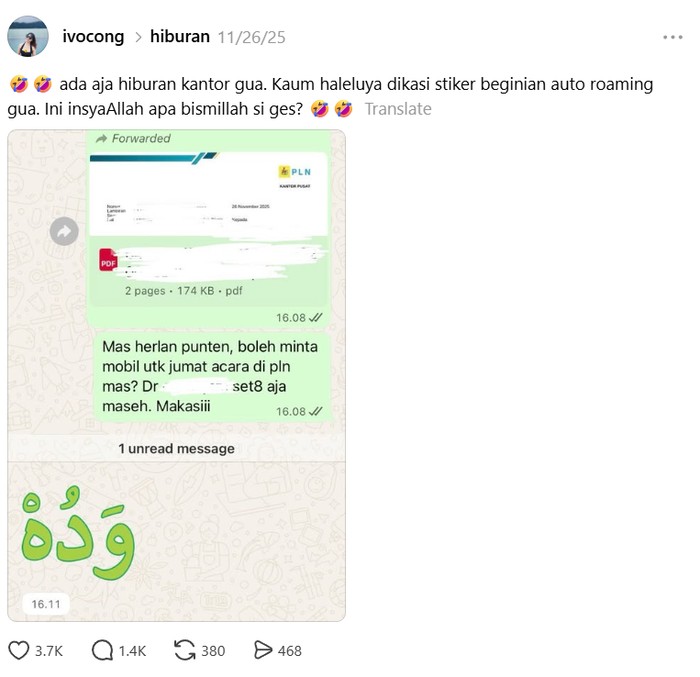Click the gray forward arrow circle
This screenshot has width=700, height=677.
pyautogui.click(x=64, y=231)
